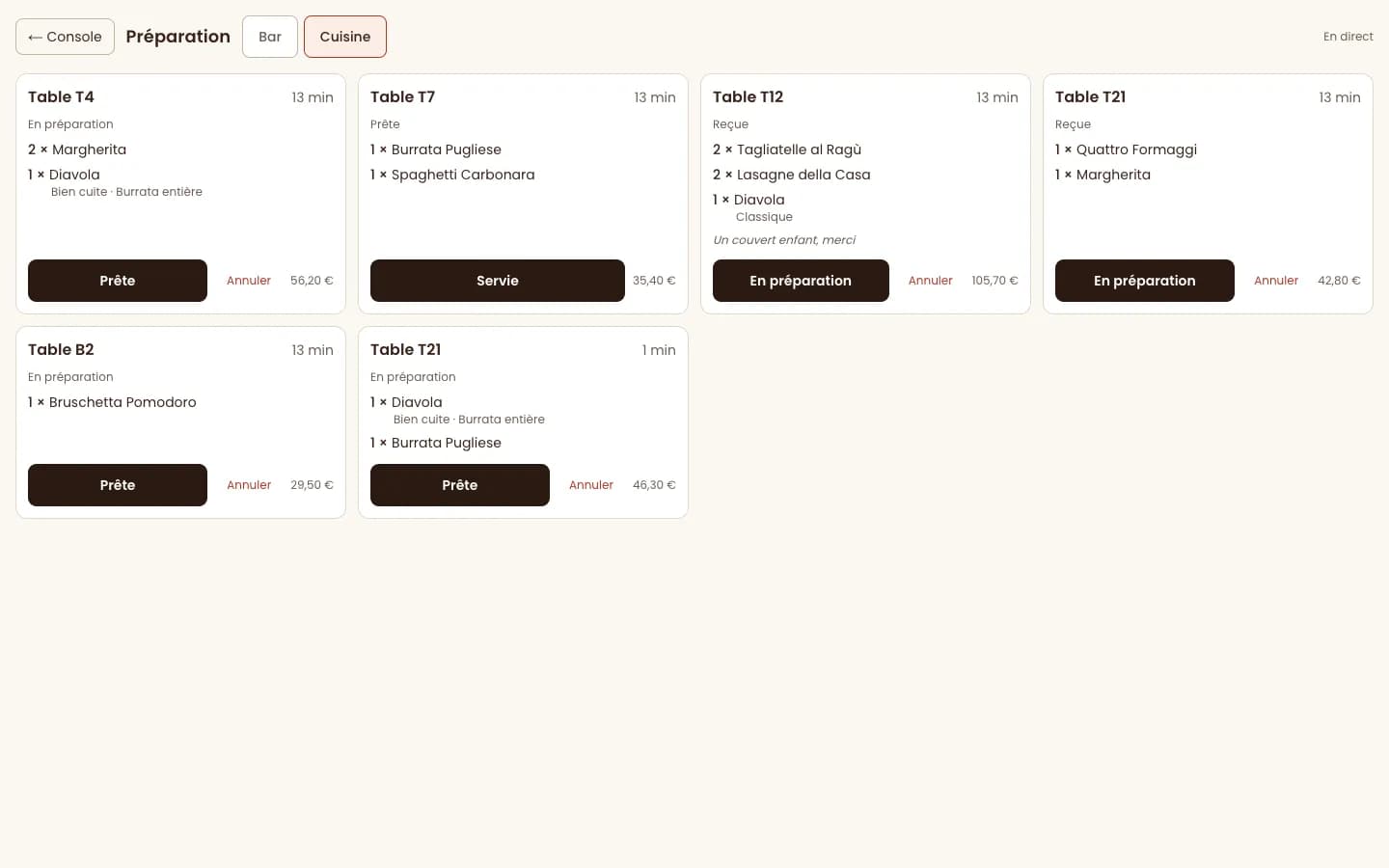Select the 2 × Margherita line
This screenshot has width=1389, height=868.
click(x=77, y=149)
